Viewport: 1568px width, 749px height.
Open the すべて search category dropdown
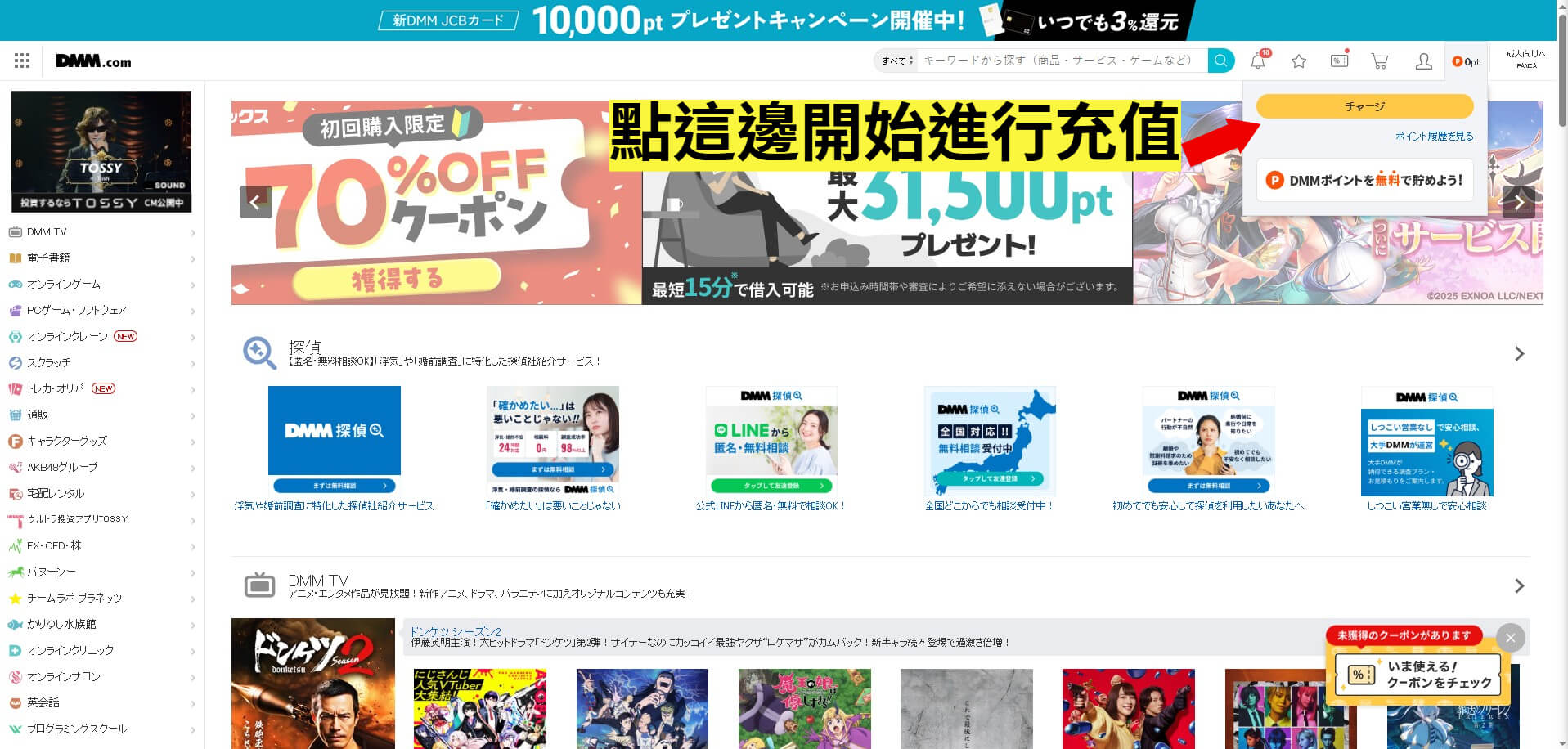[x=896, y=61]
